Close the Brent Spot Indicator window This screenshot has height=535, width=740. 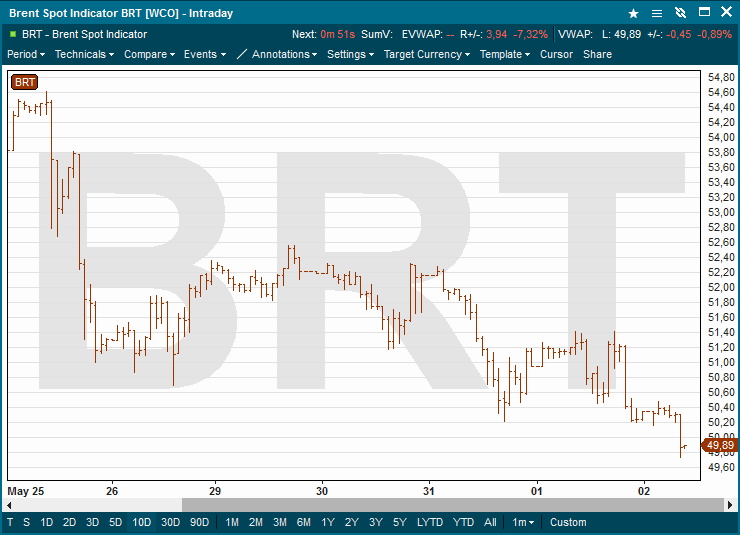point(726,12)
